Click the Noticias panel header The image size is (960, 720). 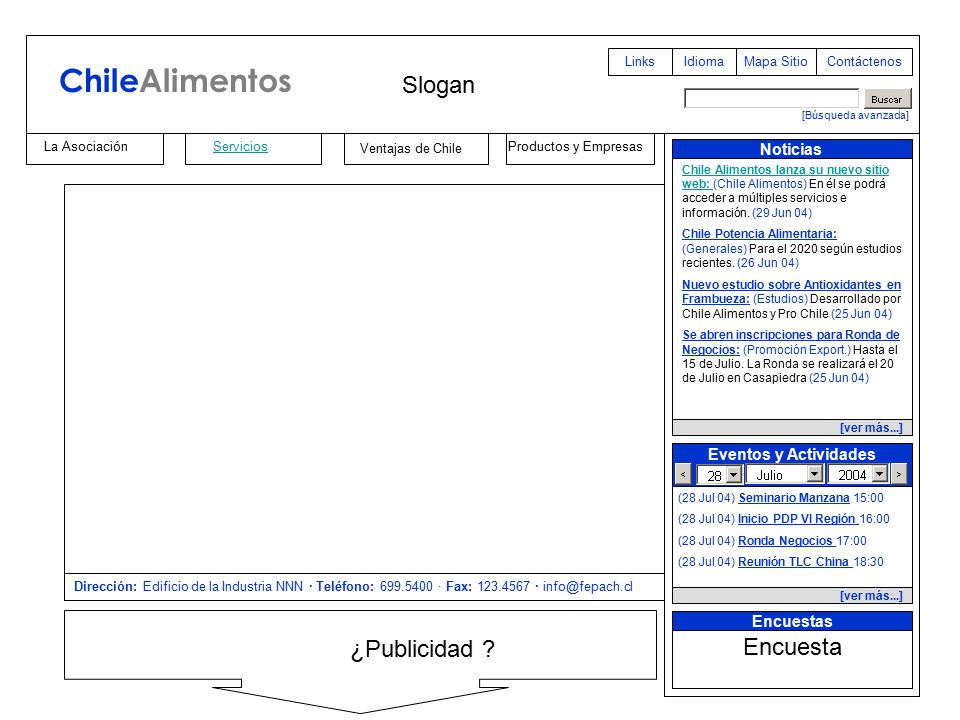pyautogui.click(x=792, y=149)
